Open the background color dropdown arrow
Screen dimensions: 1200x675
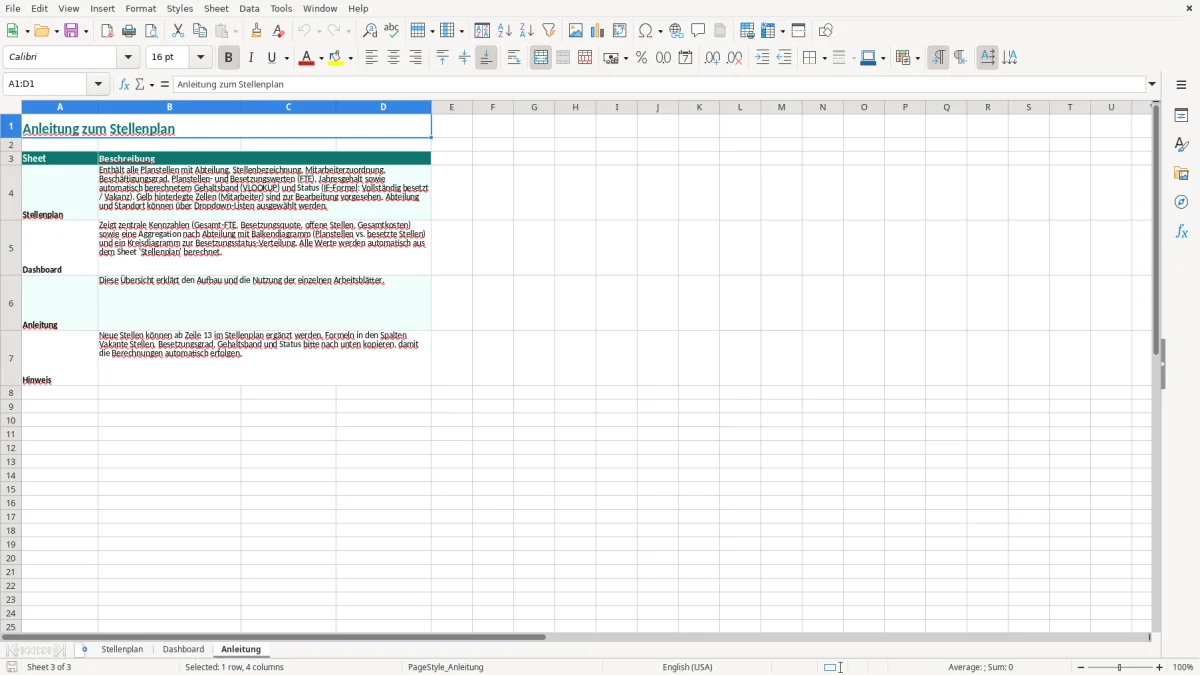click(x=351, y=58)
